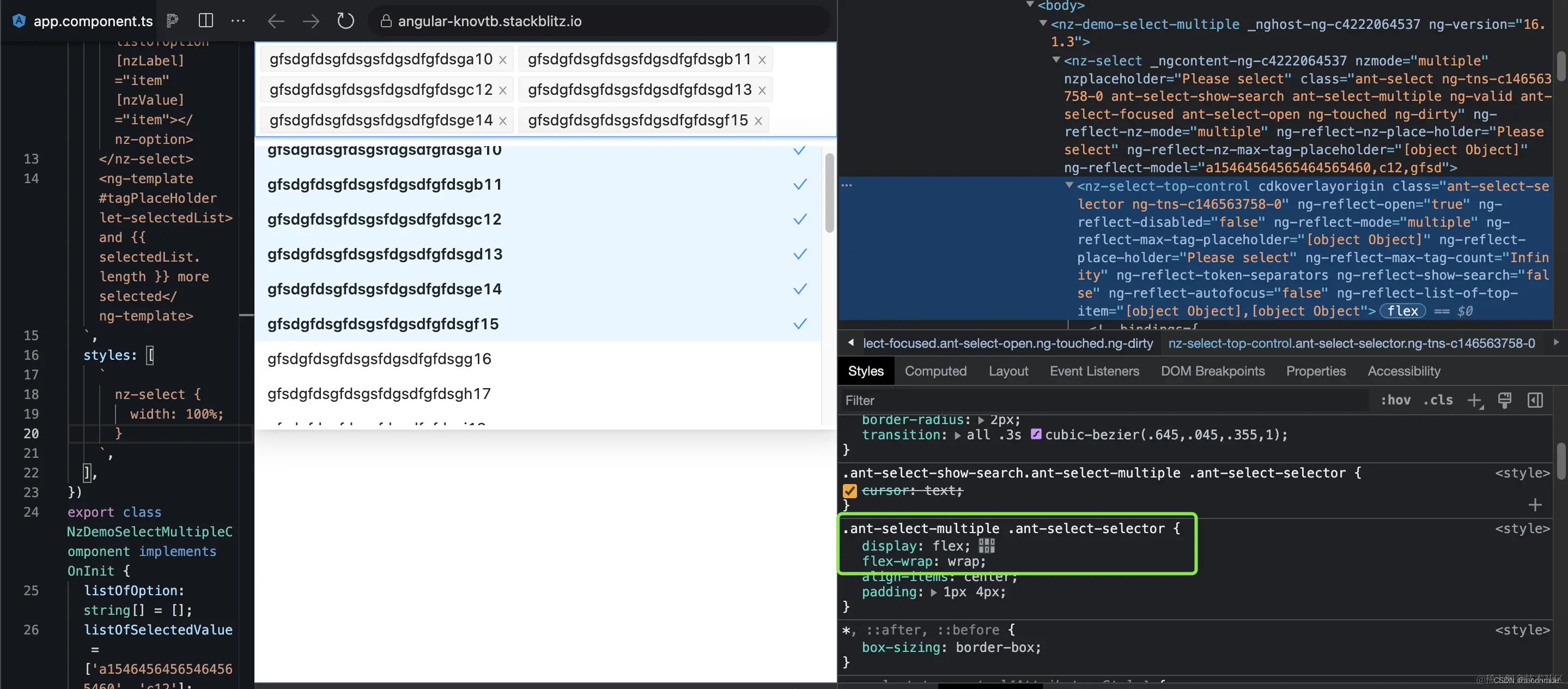Open the Event Listeners tab

(1094, 371)
